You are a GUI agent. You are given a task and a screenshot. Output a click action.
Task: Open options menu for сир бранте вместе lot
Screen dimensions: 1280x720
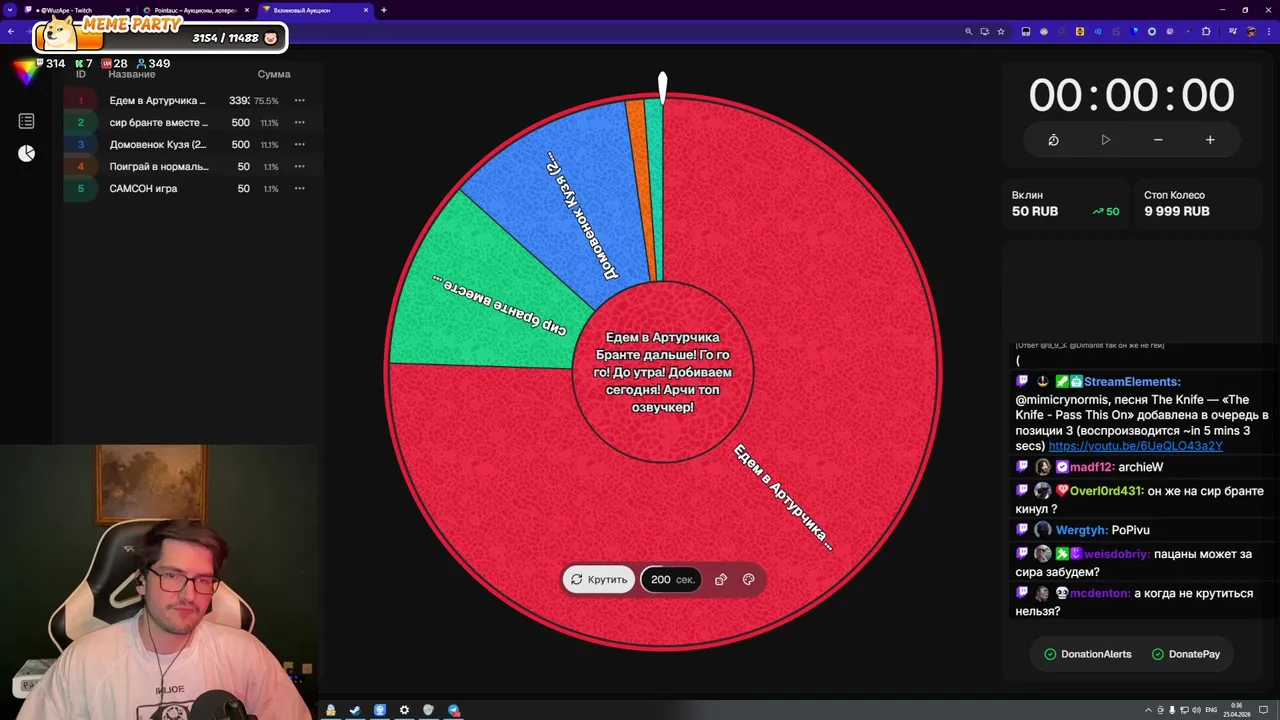299,123
